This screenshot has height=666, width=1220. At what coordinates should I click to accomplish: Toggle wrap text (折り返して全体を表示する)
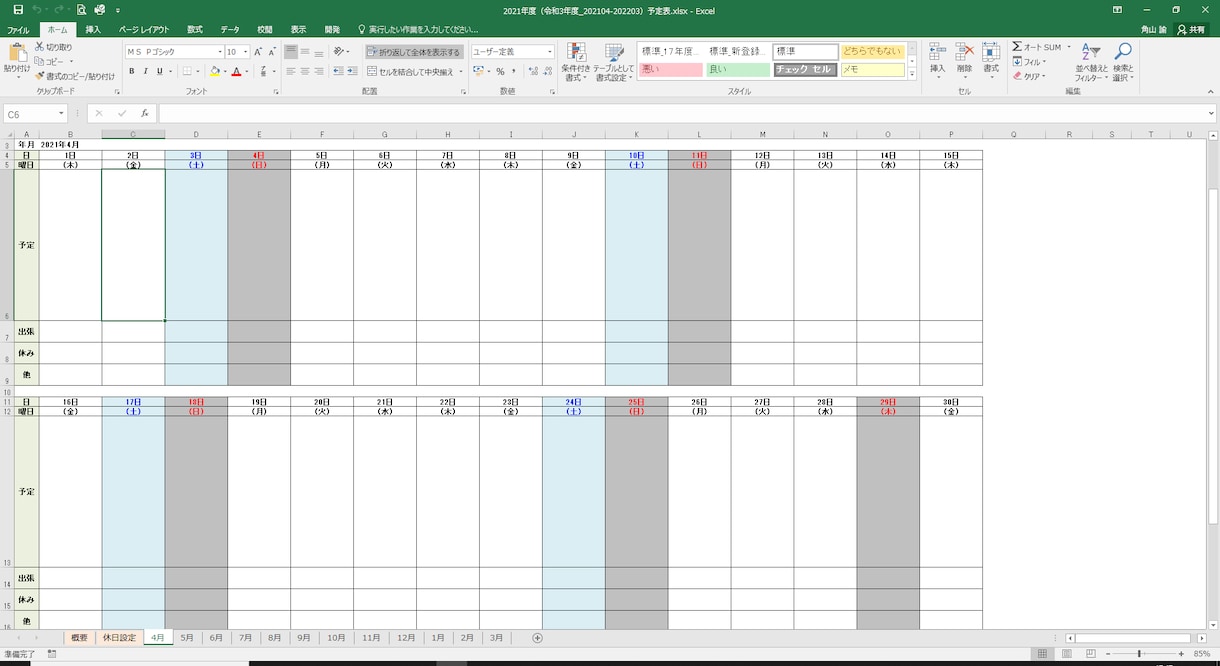(x=414, y=52)
